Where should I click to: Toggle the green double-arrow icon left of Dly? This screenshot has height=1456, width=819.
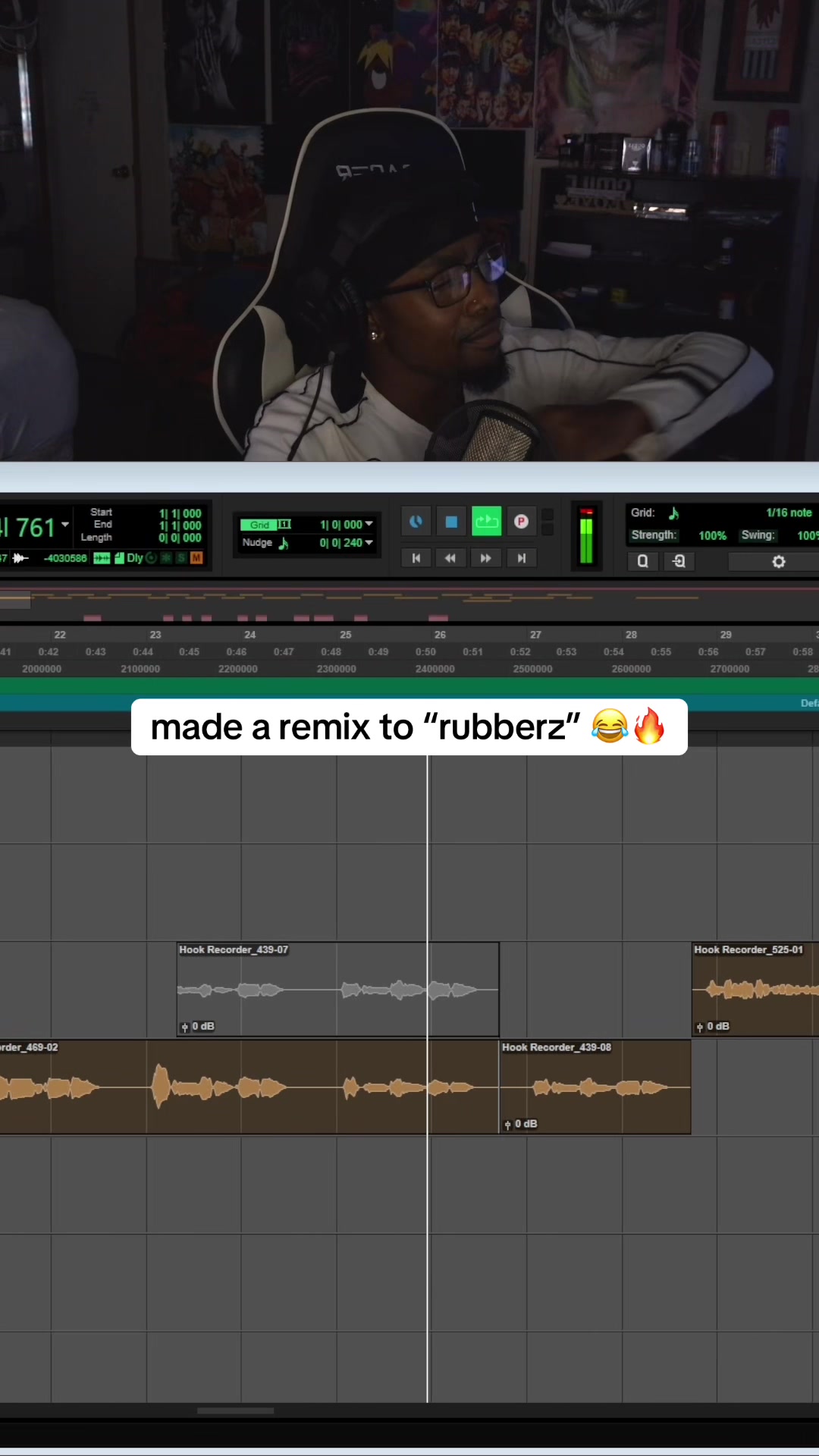(x=102, y=558)
